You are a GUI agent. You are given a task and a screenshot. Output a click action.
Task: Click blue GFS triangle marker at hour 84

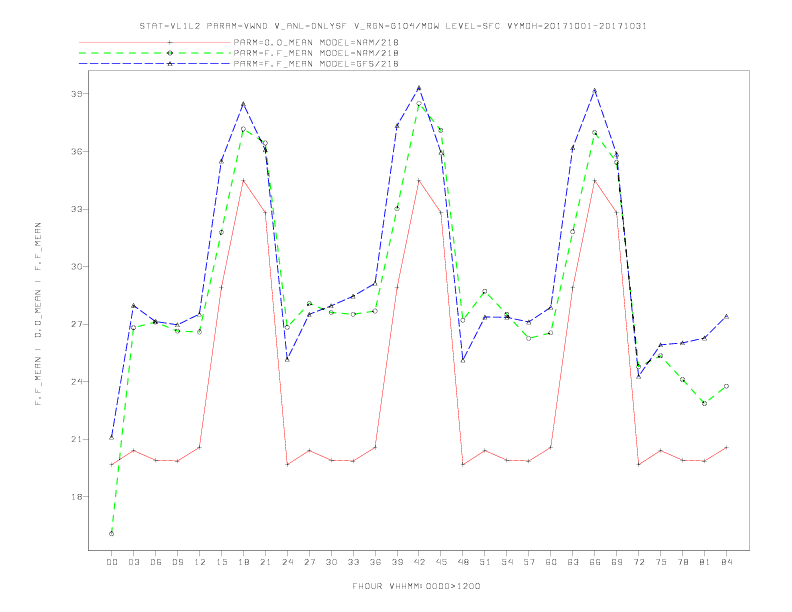pos(726,317)
